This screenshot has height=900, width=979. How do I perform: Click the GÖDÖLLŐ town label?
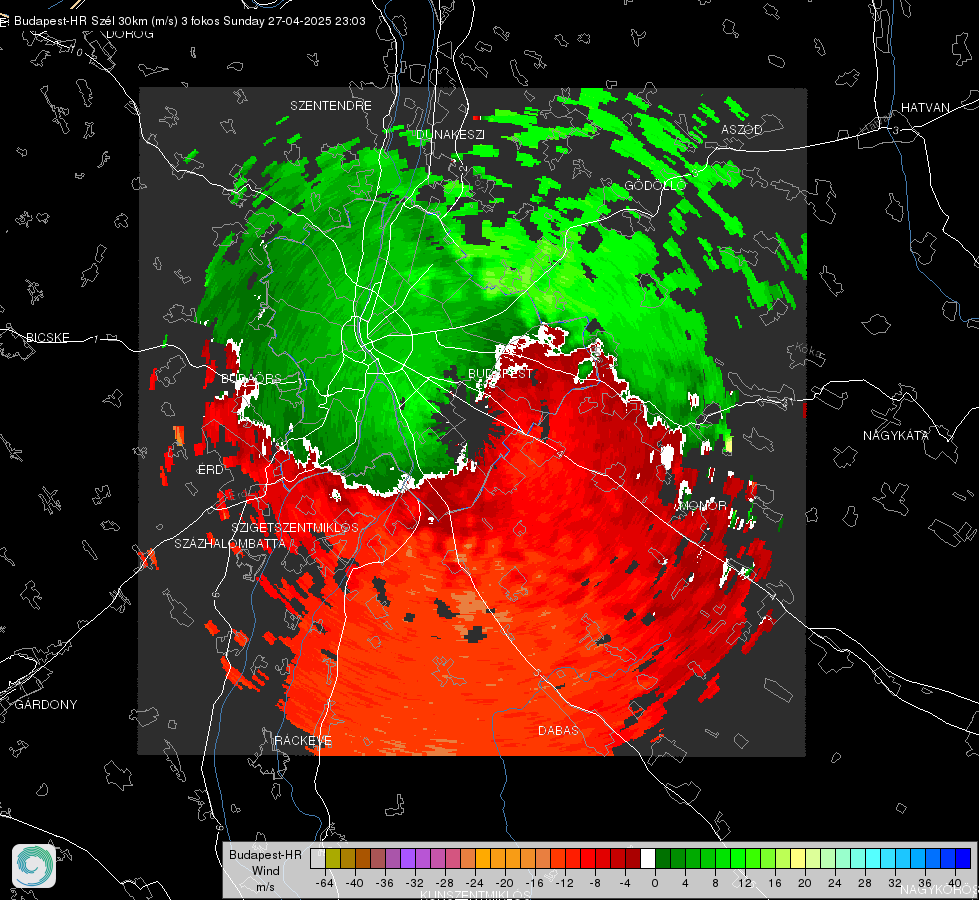pyautogui.click(x=655, y=186)
